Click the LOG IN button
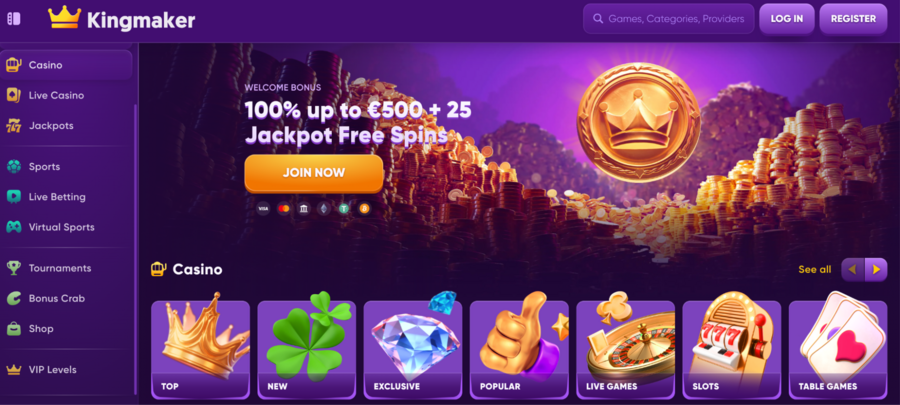Viewport: 900px width, 405px height. (x=786, y=19)
